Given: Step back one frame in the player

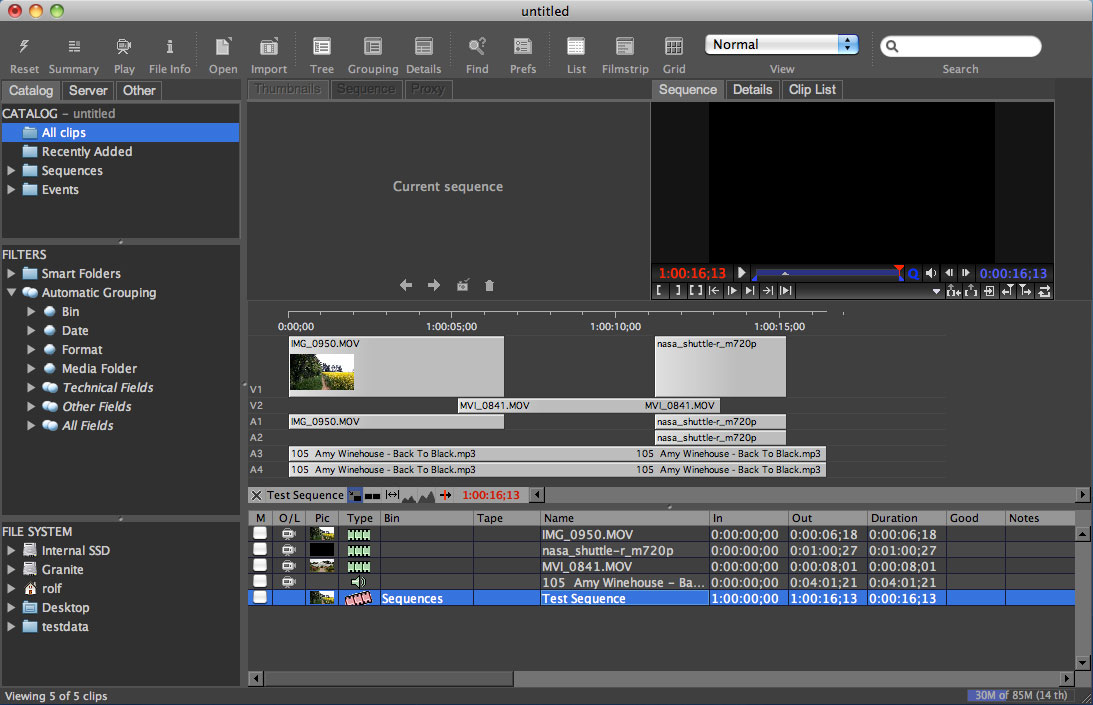Looking at the screenshot, I should (x=949, y=273).
